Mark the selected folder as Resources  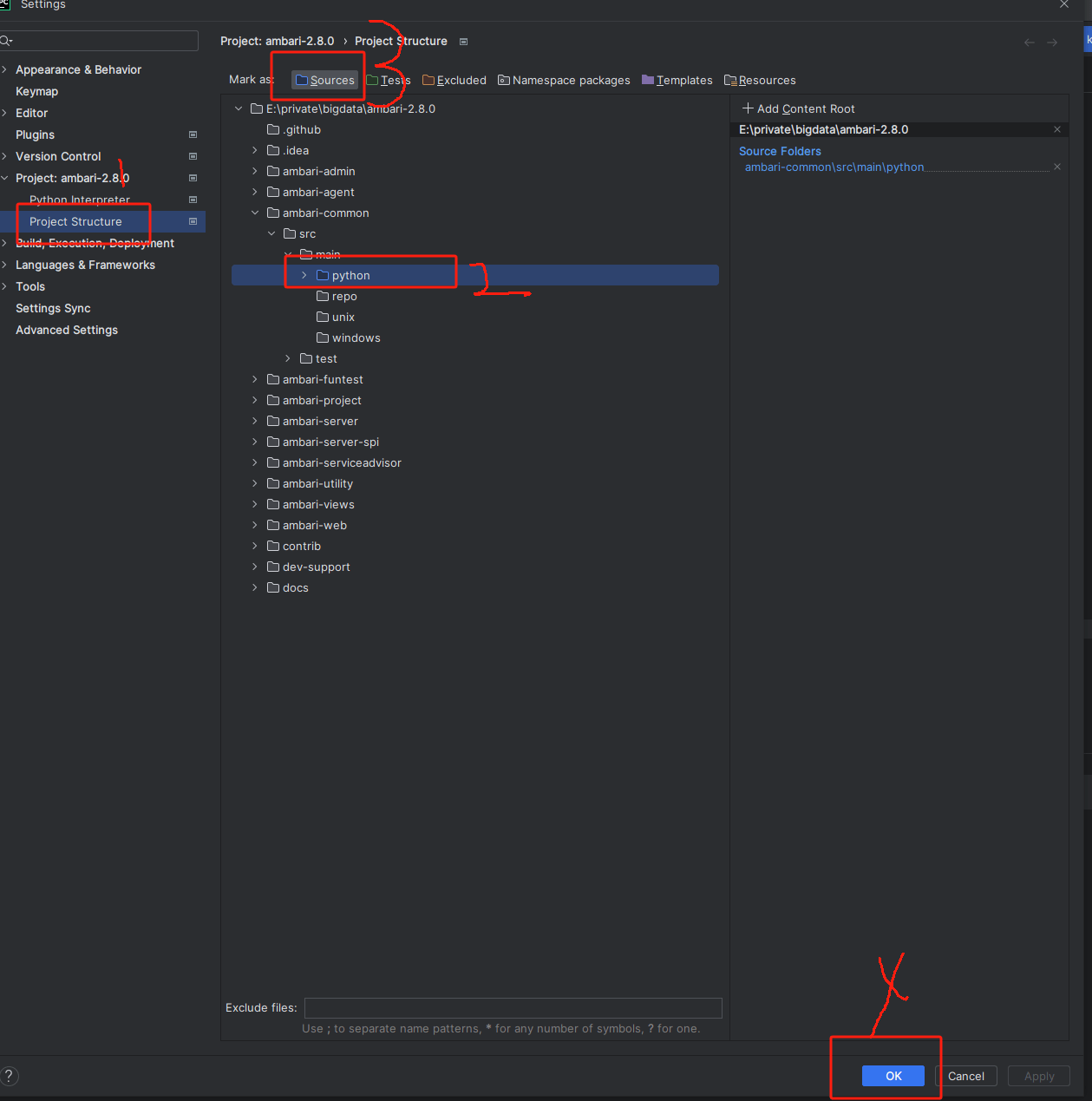(760, 80)
